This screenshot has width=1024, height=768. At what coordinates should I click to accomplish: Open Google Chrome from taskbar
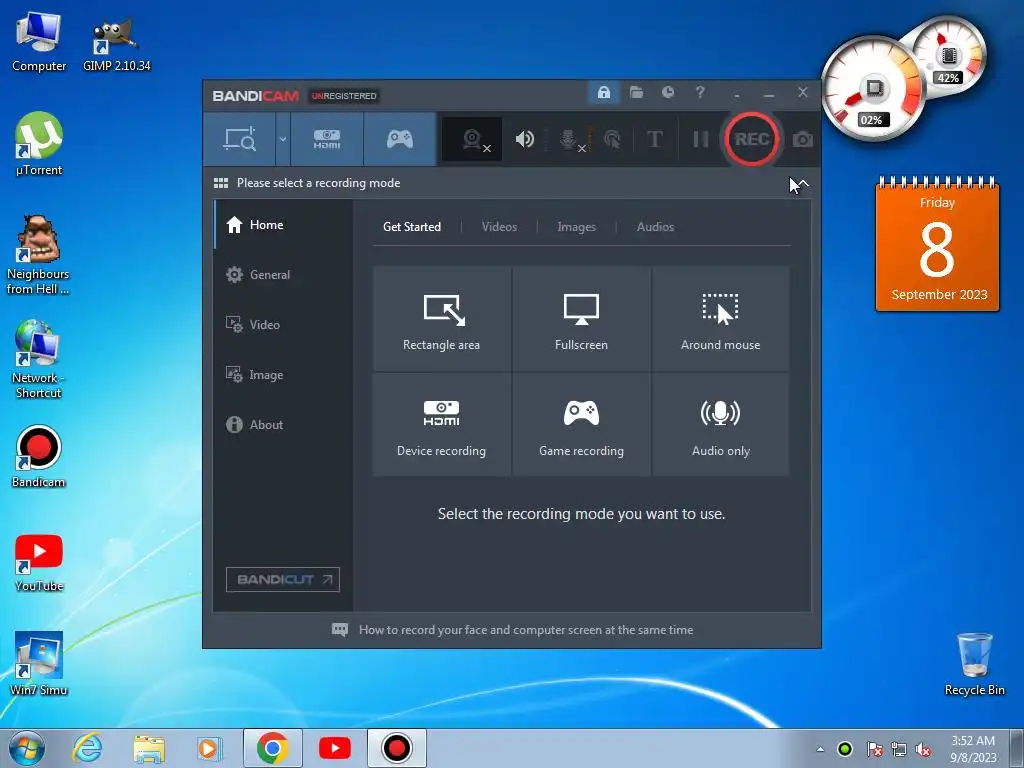[x=272, y=748]
